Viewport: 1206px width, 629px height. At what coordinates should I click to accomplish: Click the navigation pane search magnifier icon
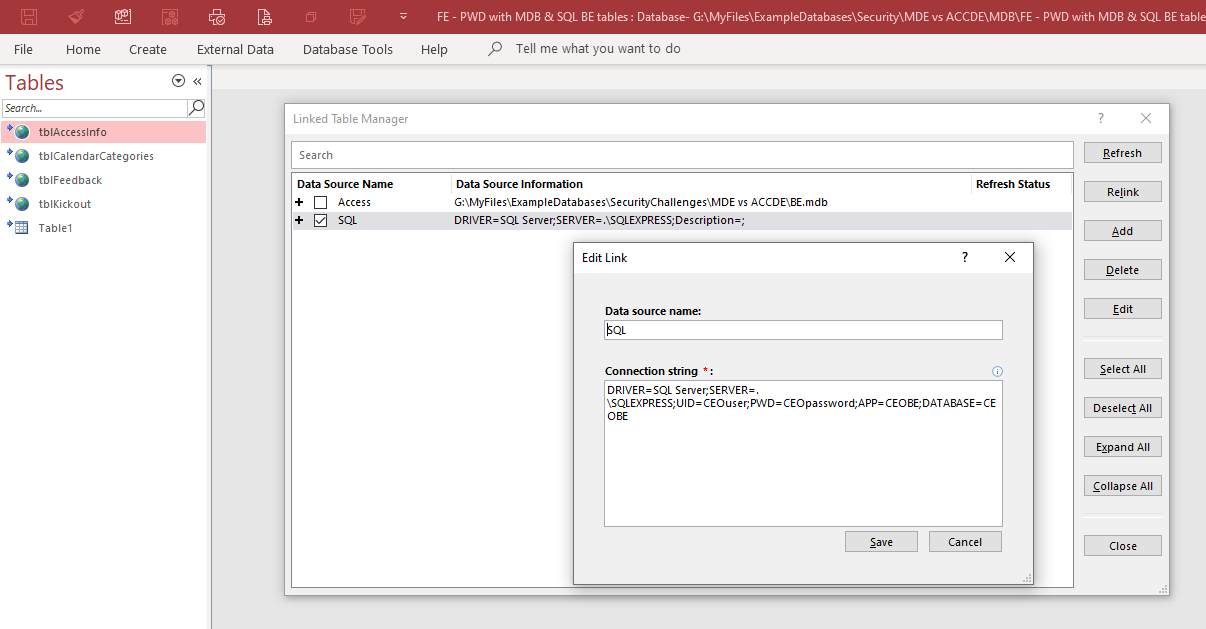tap(197, 107)
